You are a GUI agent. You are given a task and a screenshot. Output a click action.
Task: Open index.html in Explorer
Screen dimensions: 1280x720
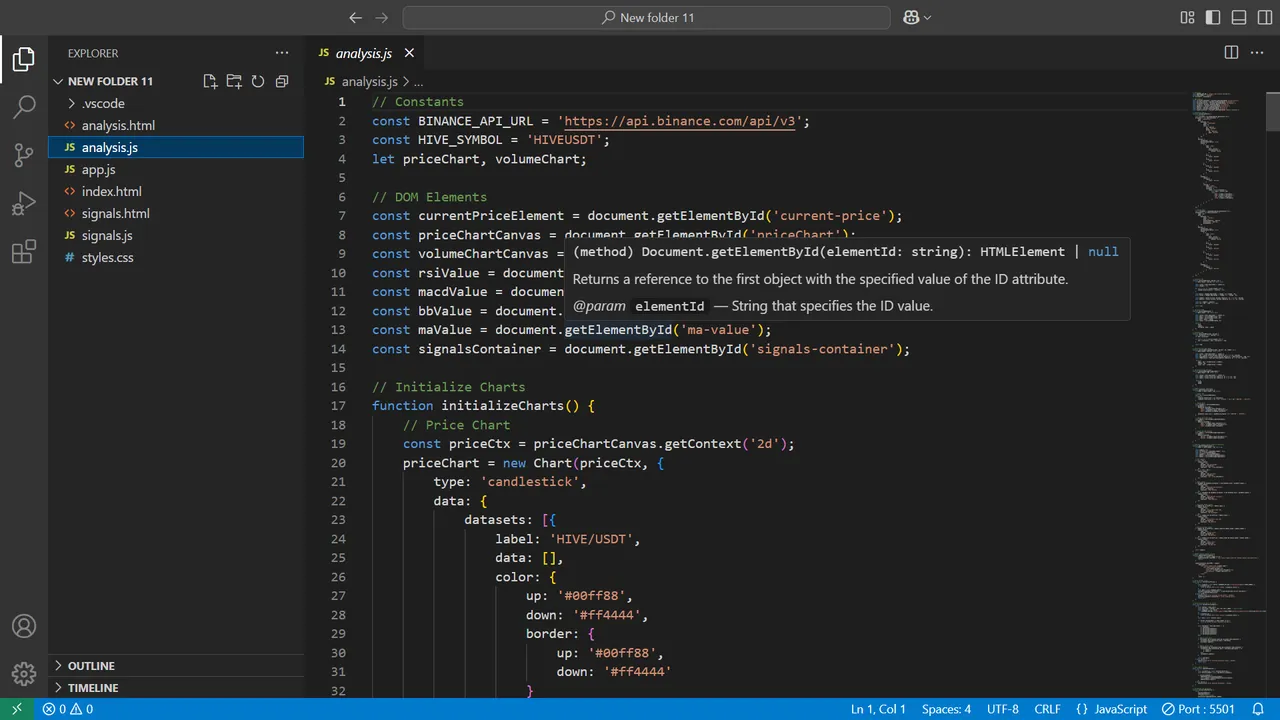pyautogui.click(x=112, y=191)
